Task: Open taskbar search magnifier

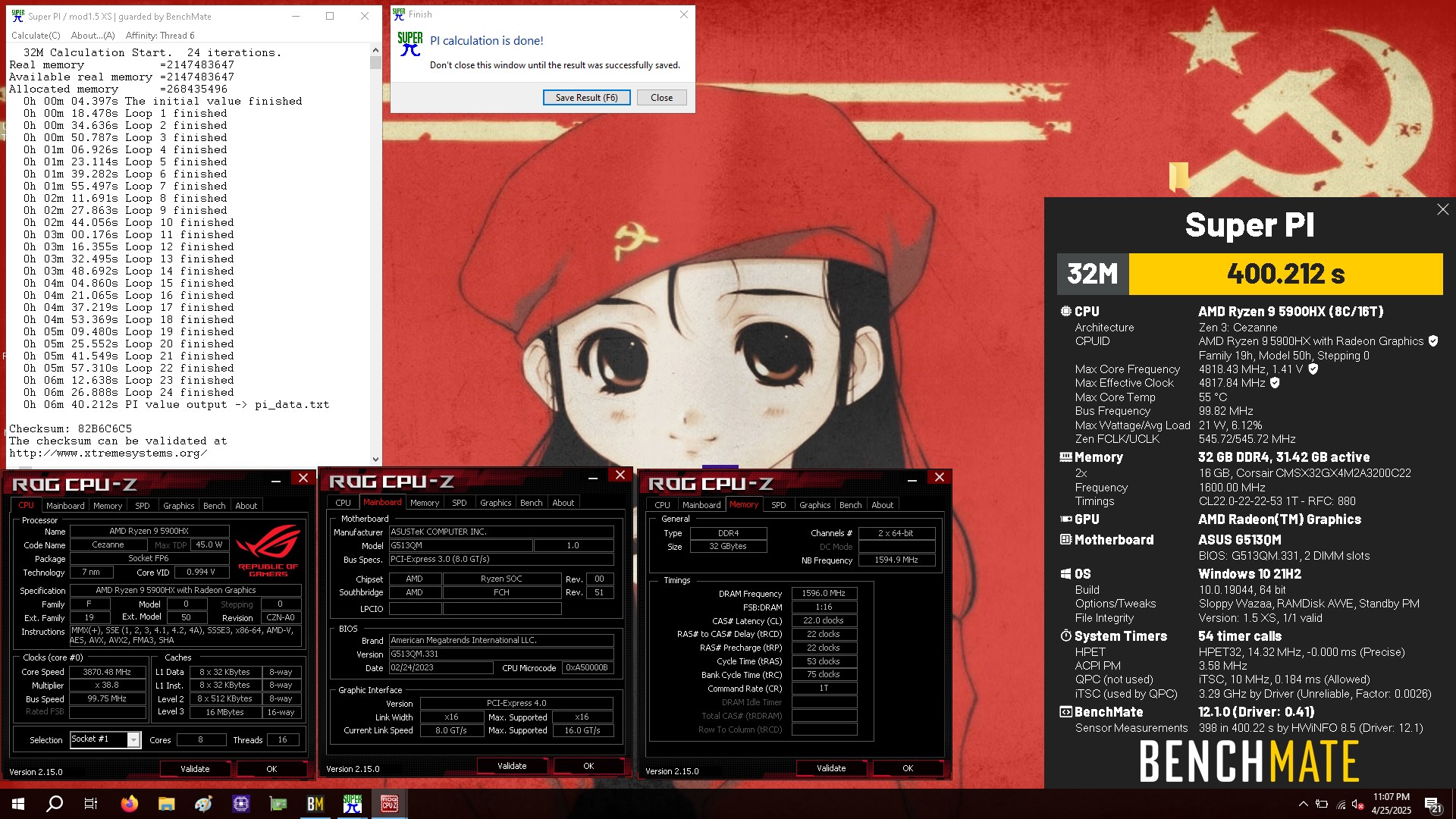Action: [55, 804]
